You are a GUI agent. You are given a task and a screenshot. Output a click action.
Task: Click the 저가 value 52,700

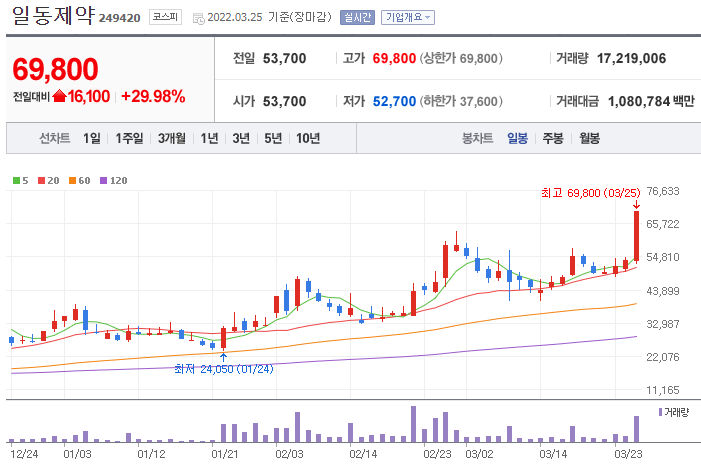(x=394, y=101)
